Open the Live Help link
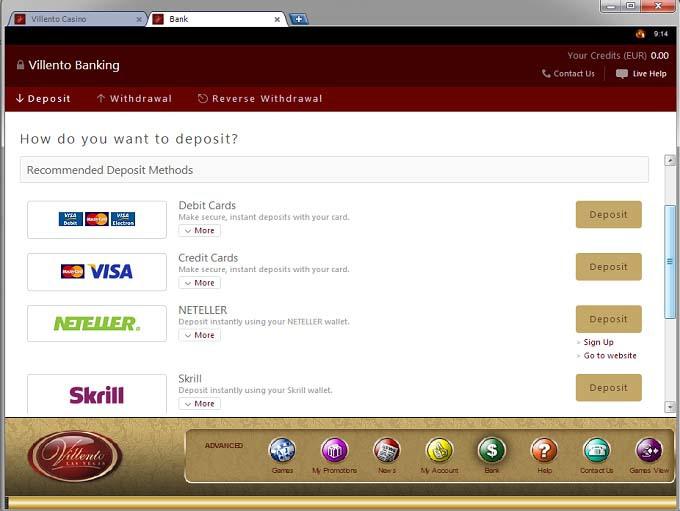The image size is (680, 511). pos(649,74)
